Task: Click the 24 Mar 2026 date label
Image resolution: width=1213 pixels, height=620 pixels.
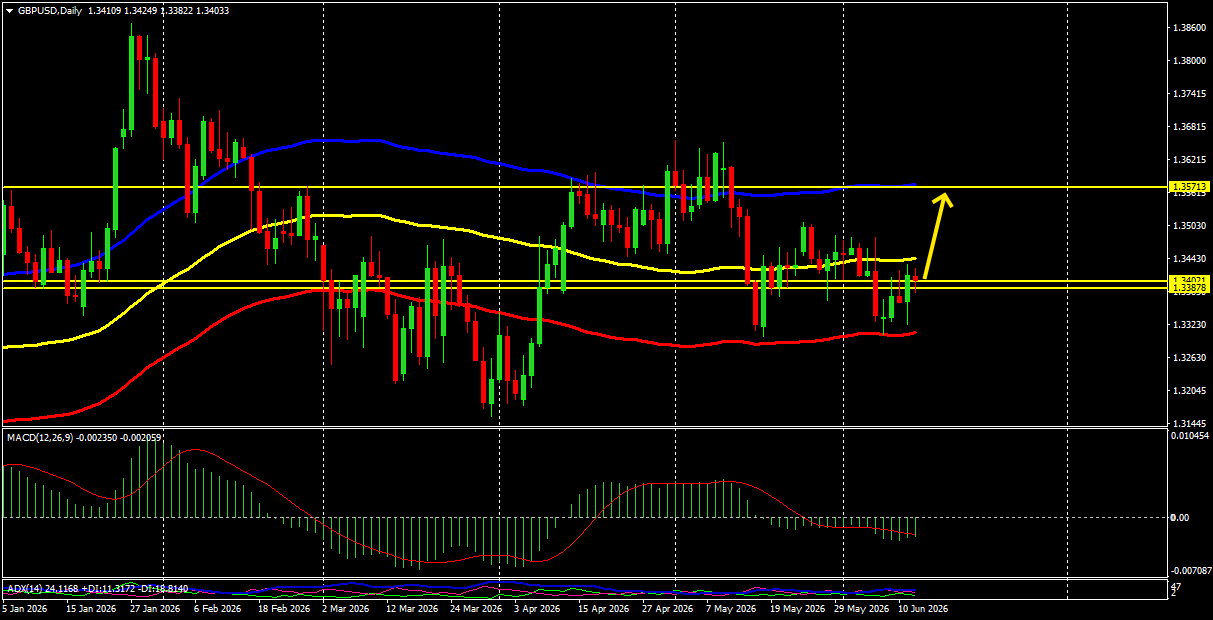Action: coord(477,608)
